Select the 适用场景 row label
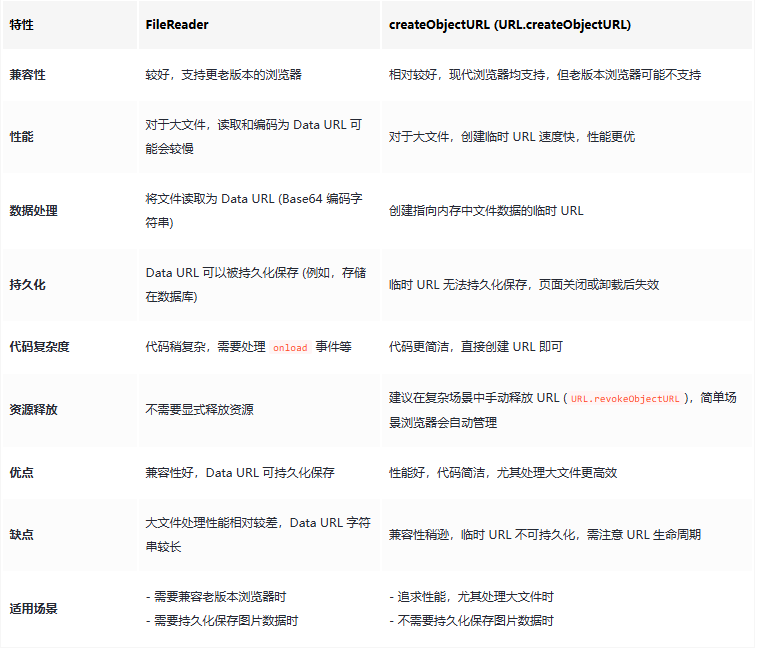The width and height of the screenshot is (758, 651). coord(33,608)
